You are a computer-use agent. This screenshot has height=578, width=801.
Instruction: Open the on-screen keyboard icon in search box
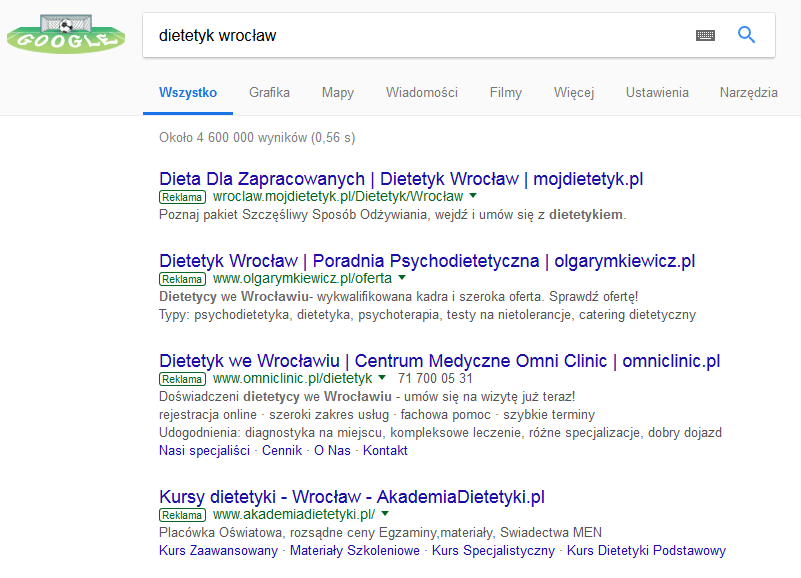pos(705,35)
